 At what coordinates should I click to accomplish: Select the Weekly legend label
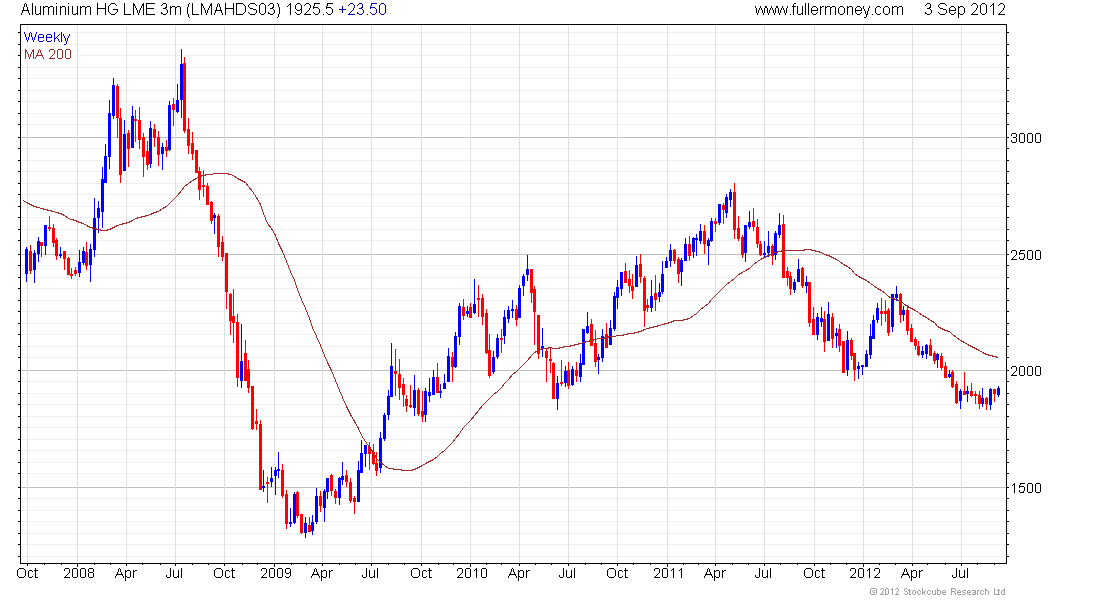coord(47,37)
